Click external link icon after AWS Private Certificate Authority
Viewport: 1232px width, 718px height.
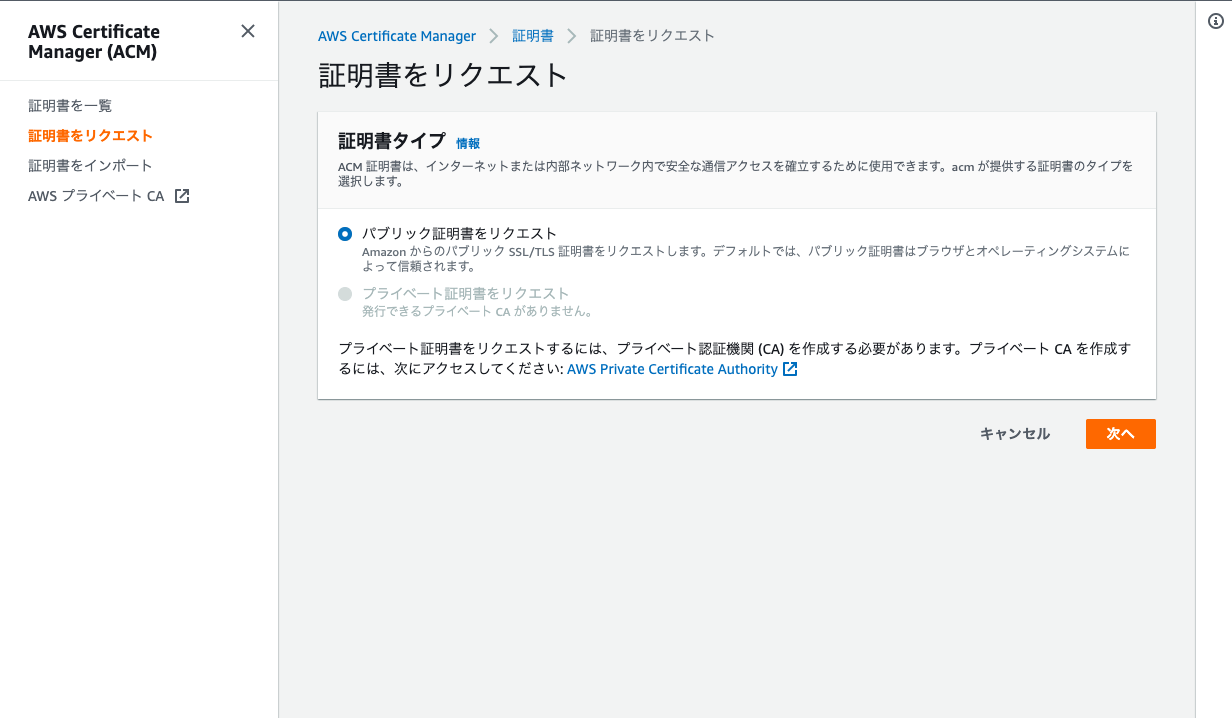tap(790, 369)
